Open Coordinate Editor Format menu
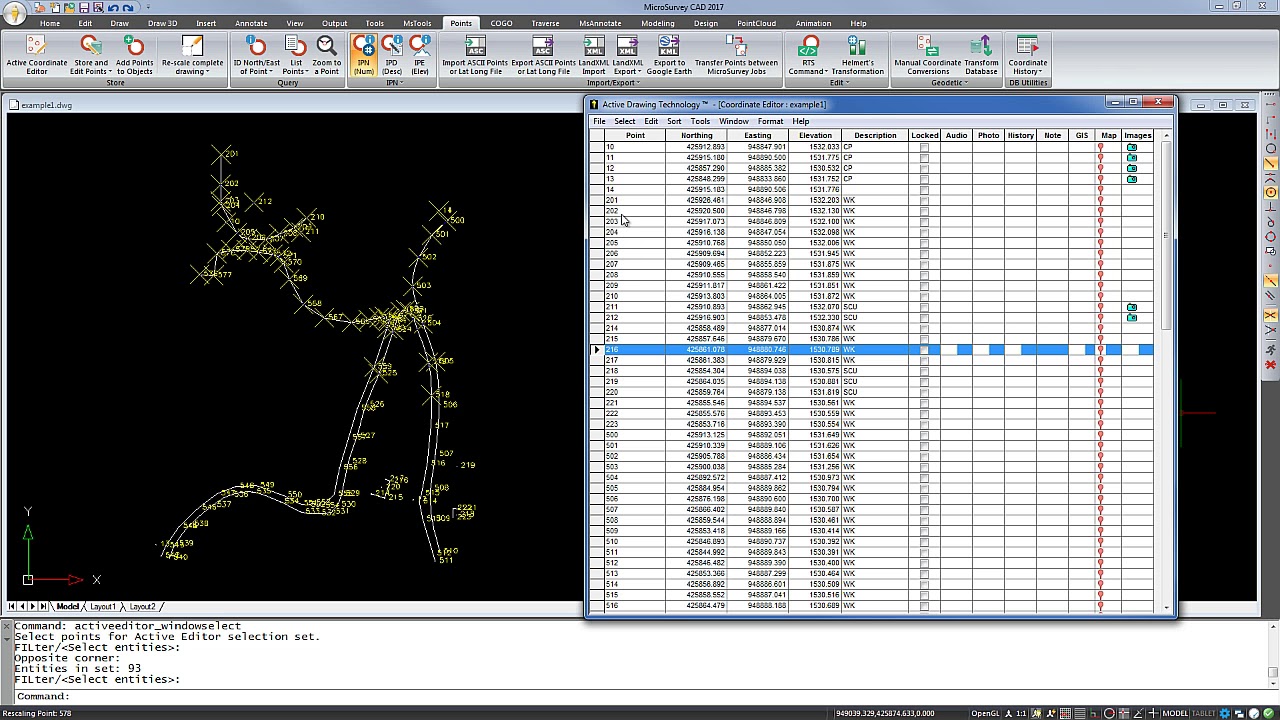Image resolution: width=1280 pixels, height=720 pixels. [770, 121]
